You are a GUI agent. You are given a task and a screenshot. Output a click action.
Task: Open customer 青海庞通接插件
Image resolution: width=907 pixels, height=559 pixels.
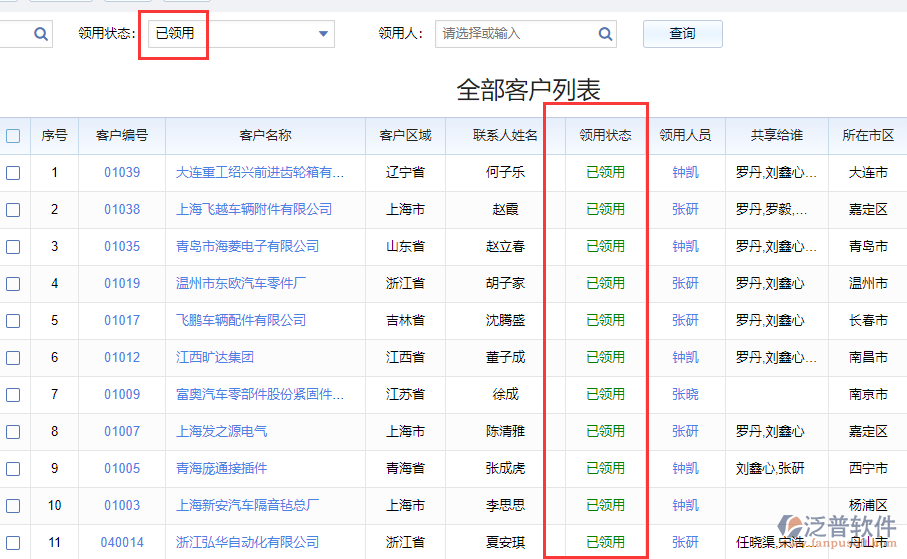[x=222, y=469]
